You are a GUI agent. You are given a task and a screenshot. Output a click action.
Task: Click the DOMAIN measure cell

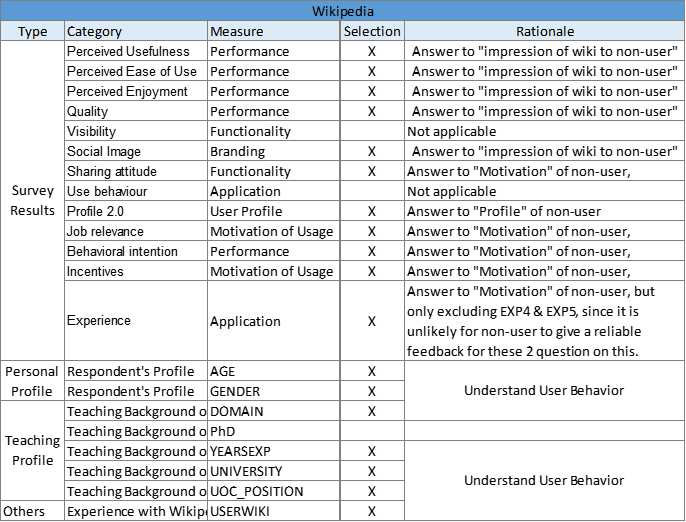point(274,411)
